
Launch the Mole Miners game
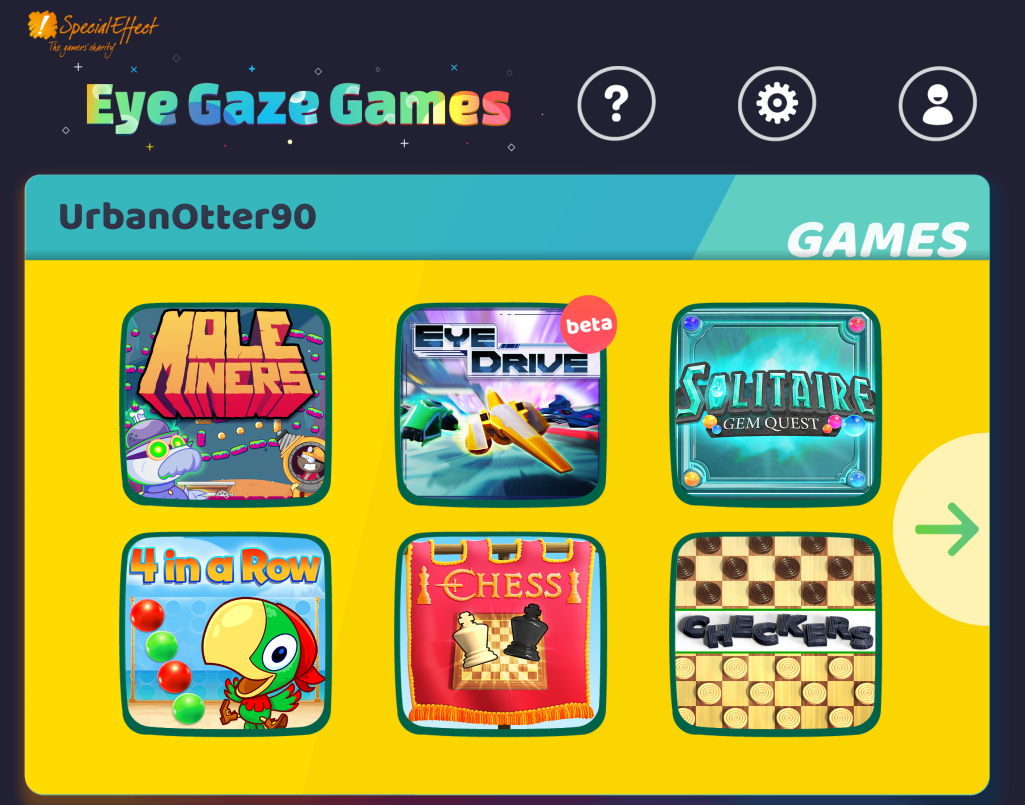coord(226,404)
